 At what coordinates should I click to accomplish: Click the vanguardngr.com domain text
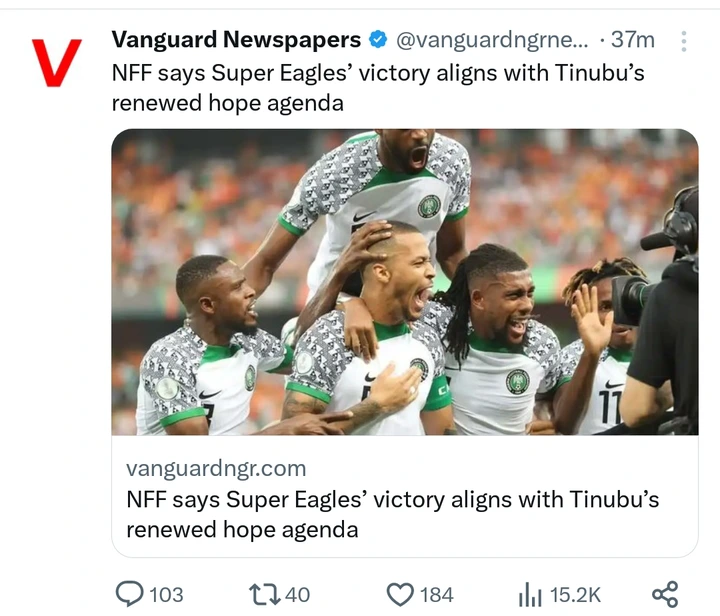coord(216,468)
